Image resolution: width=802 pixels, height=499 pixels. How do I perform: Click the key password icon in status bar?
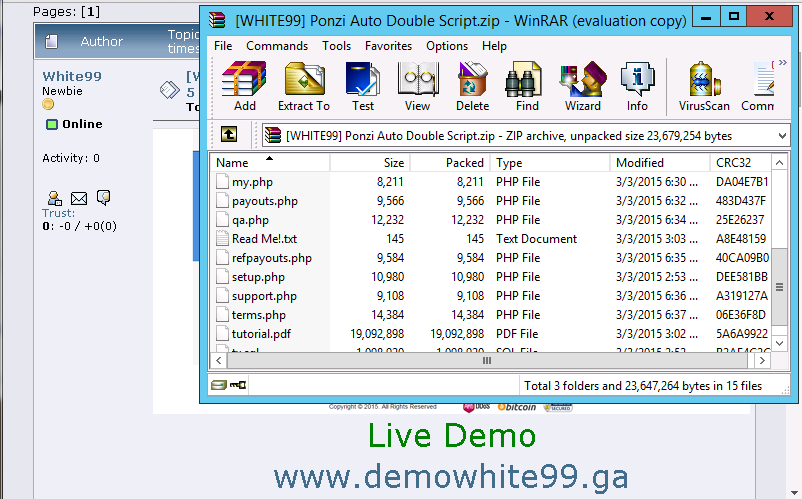click(x=238, y=385)
